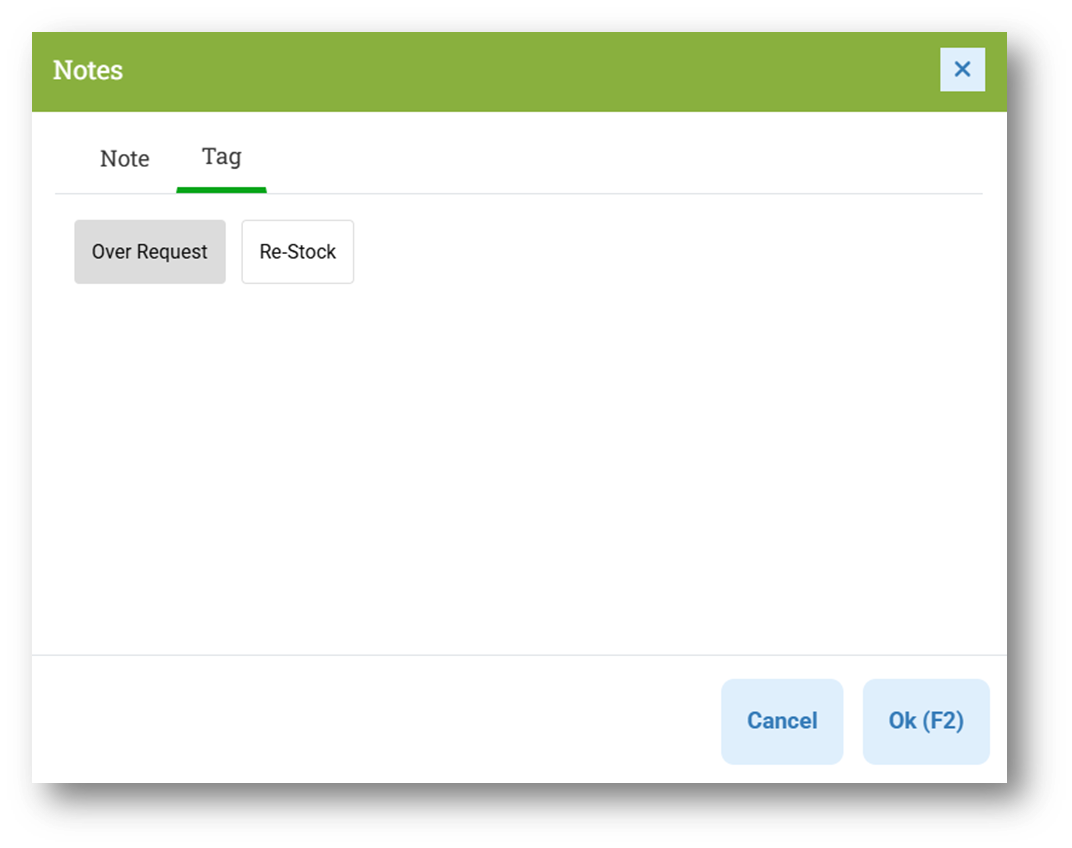Deselect the highlighted Over Request tag
Screen dimensions: 1072x848
click(x=150, y=252)
